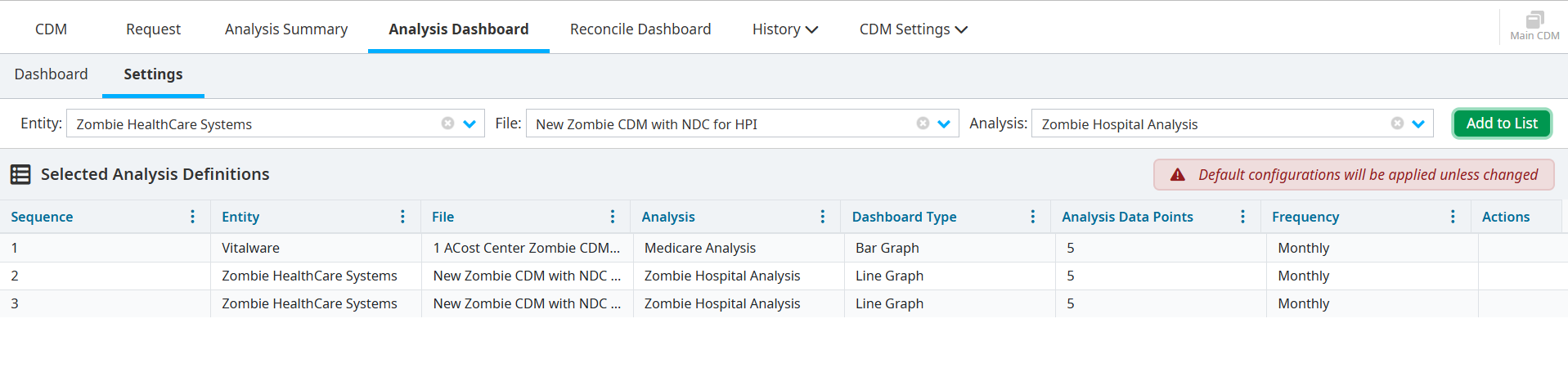Open the Frequency column options menu
Image resolution: width=1568 pixels, height=386 pixels.
(1453, 217)
